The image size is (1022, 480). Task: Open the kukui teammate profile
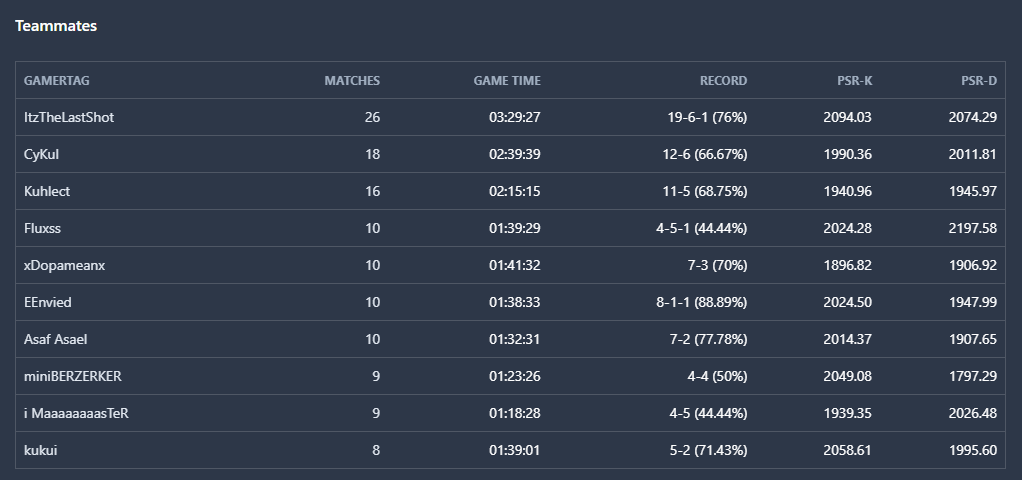tap(41, 450)
